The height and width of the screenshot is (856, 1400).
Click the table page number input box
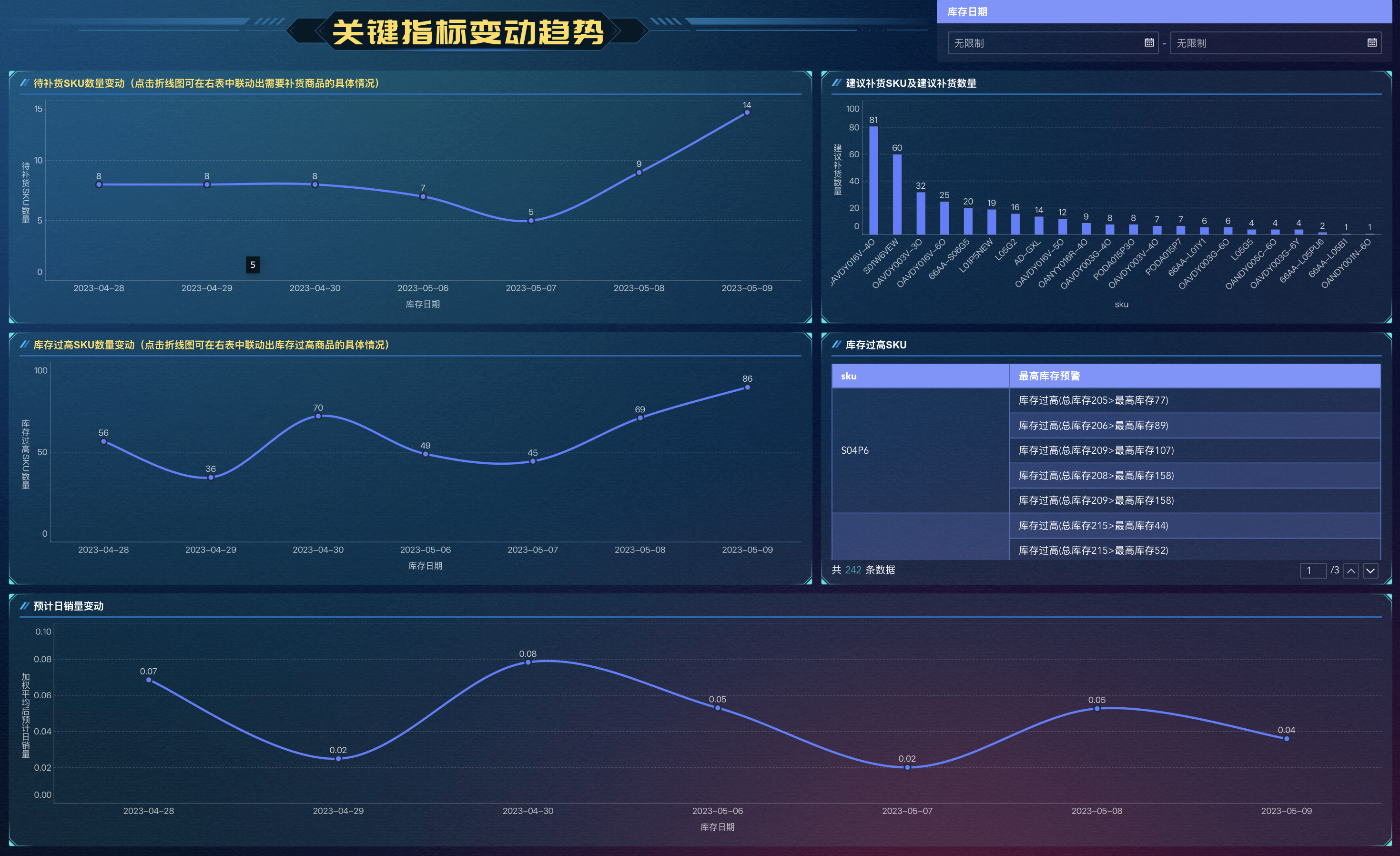pyautogui.click(x=1312, y=571)
